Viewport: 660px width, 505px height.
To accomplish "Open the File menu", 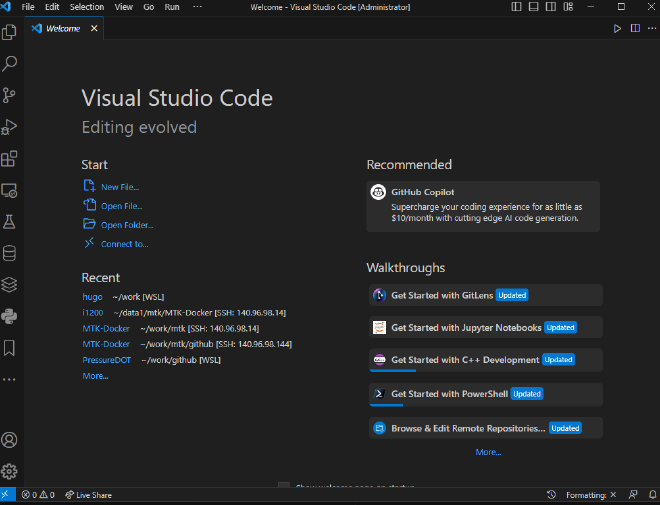I will click(x=28, y=7).
